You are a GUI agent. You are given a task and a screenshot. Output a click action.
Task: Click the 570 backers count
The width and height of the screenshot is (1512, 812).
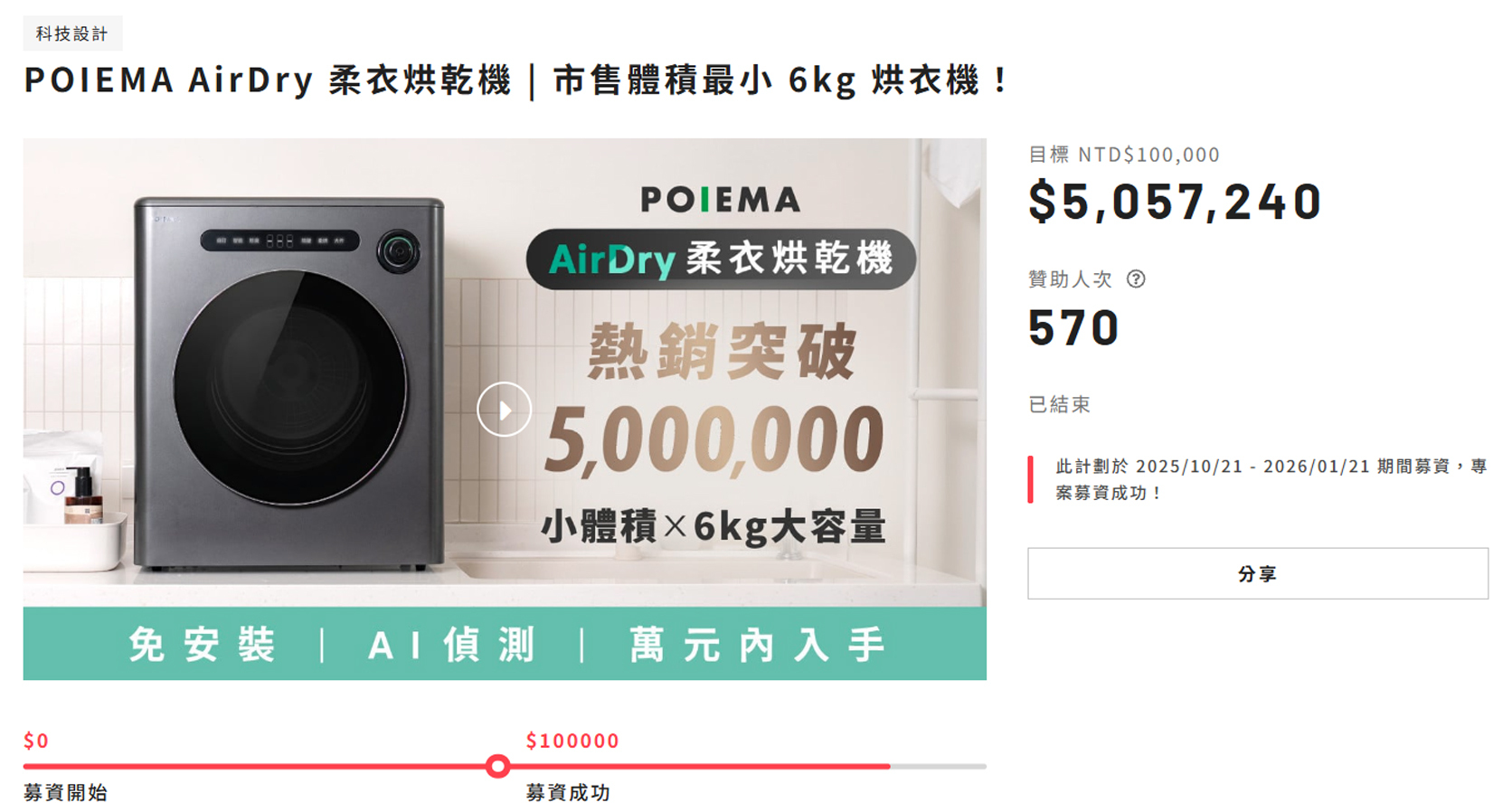coord(1073,327)
